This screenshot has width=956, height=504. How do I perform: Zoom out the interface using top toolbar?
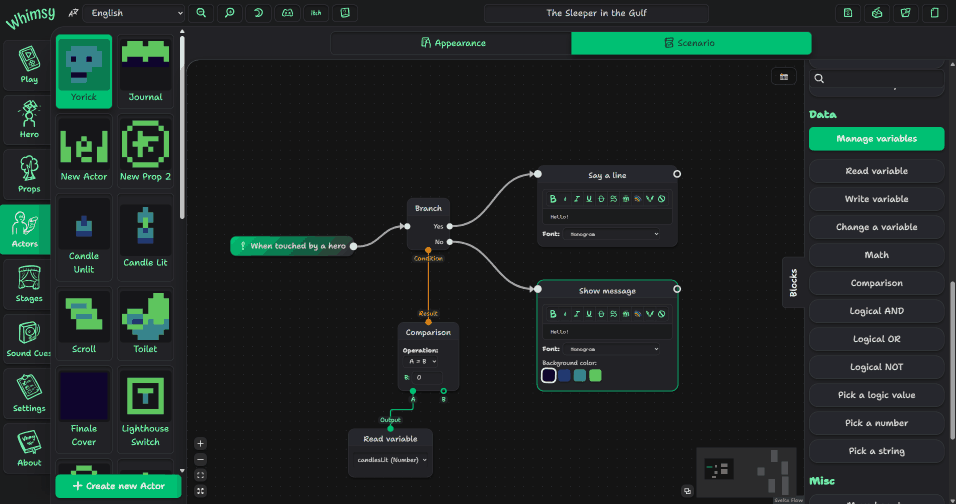point(201,13)
